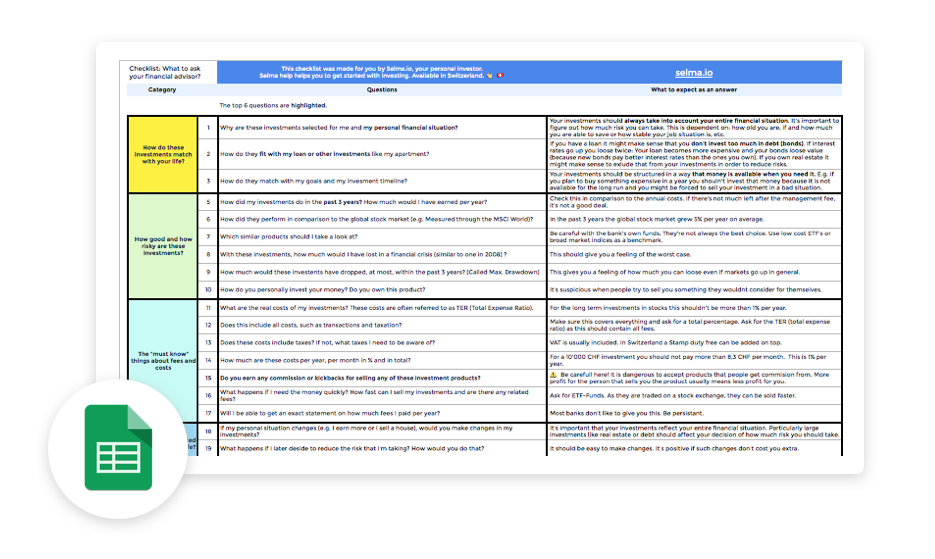
Task: Click answer 'It should be easy to make changes'
Action: [x=694, y=448]
